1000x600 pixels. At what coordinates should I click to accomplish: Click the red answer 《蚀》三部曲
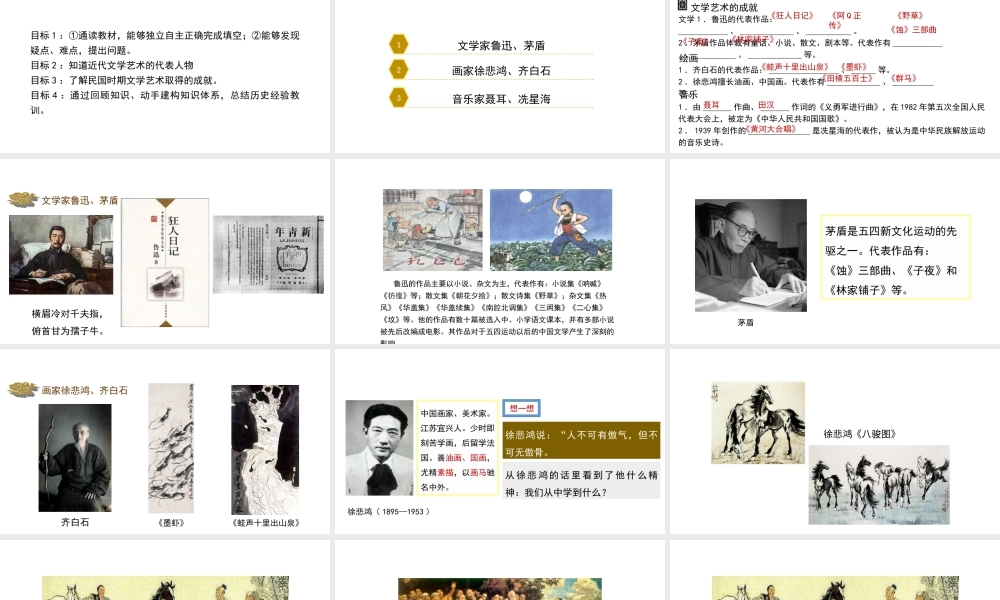point(913,29)
